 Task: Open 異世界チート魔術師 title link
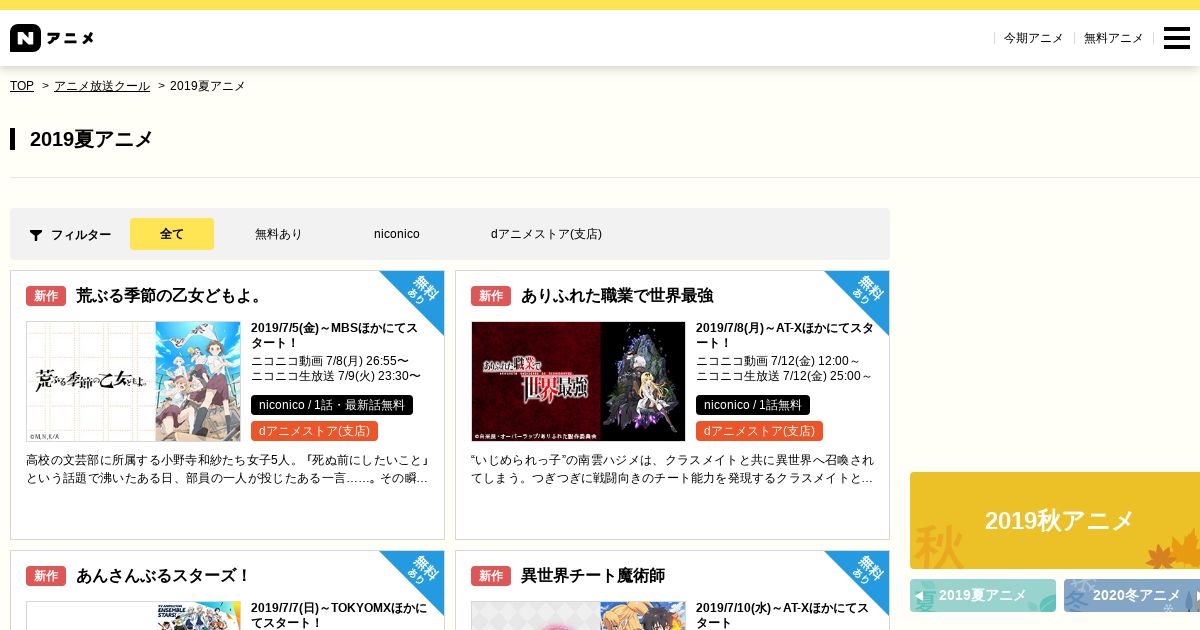(593, 576)
